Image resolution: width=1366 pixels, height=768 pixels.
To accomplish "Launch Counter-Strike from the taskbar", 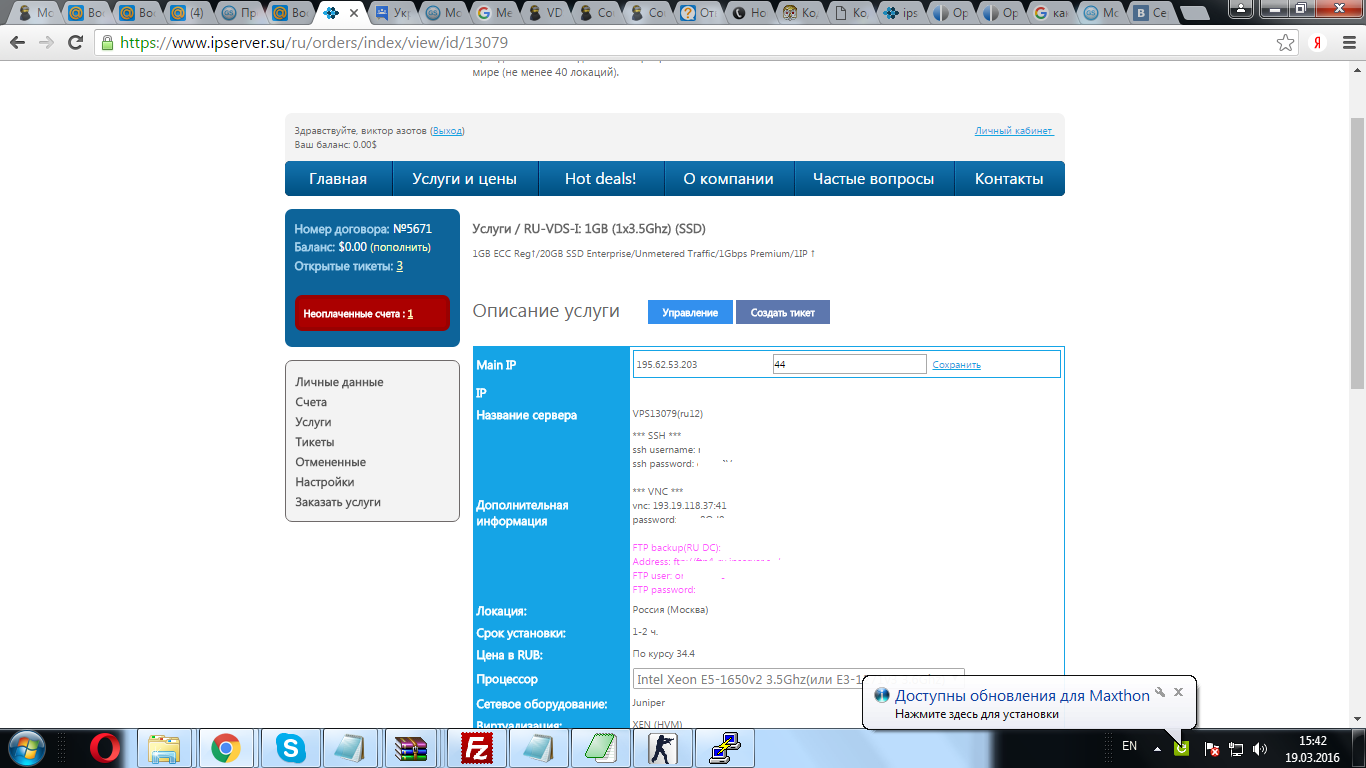I will pyautogui.click(x=661, y=748).
